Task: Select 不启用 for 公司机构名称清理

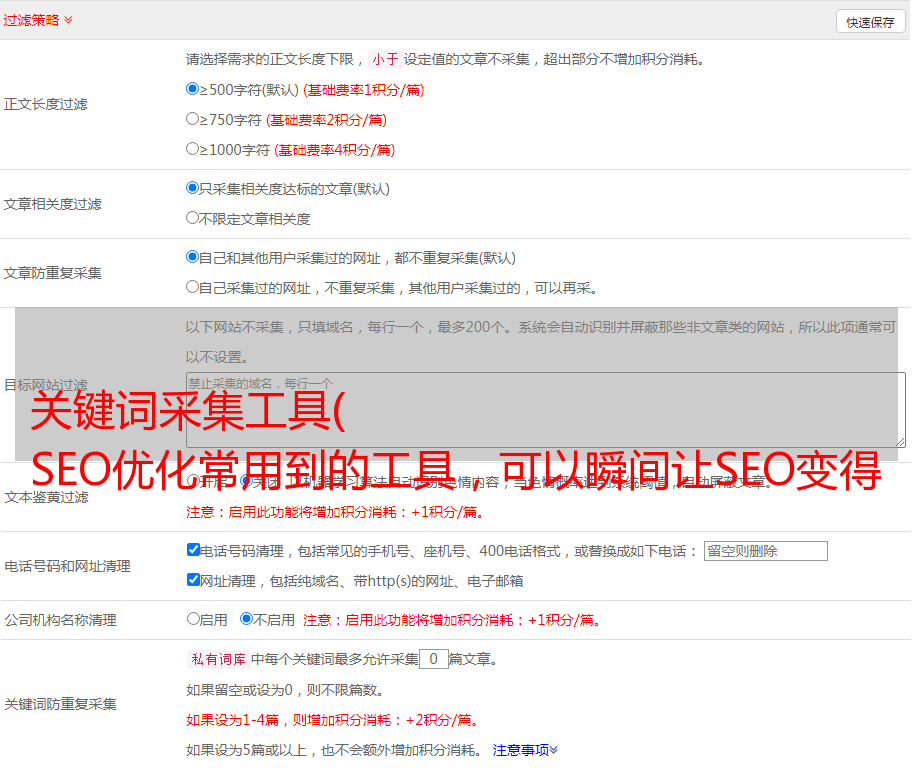Action: (246, 619)
